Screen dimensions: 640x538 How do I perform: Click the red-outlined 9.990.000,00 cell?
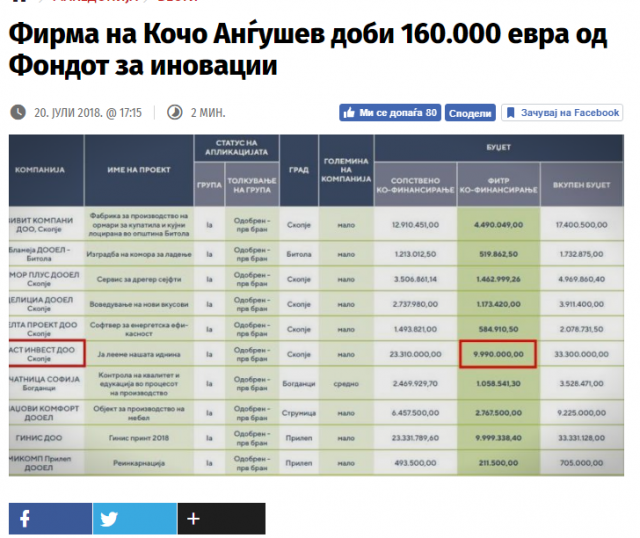tap(497, 353)
